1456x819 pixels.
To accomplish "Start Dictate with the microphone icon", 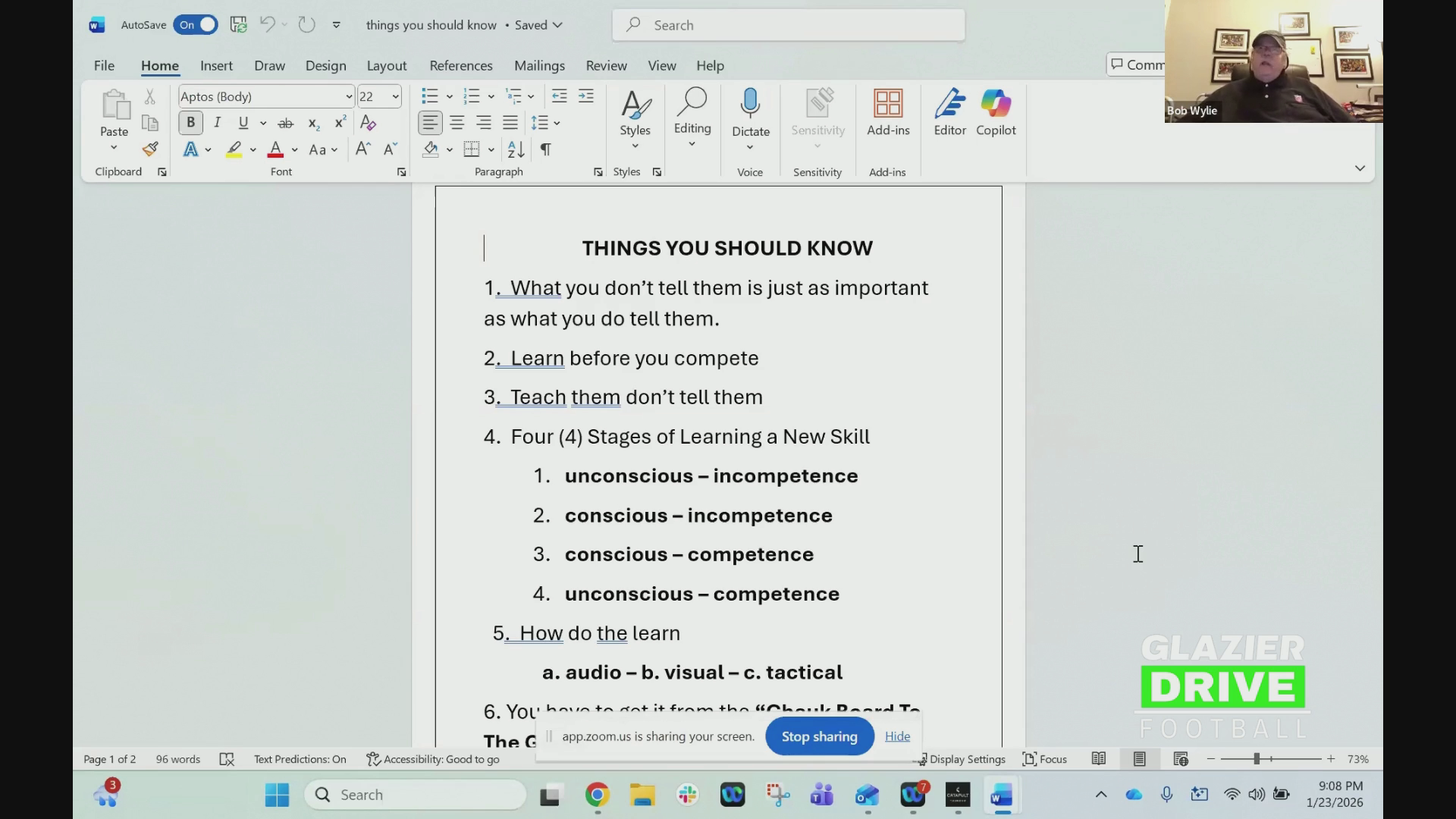I will pyautogui.click(x=750, y=104).
